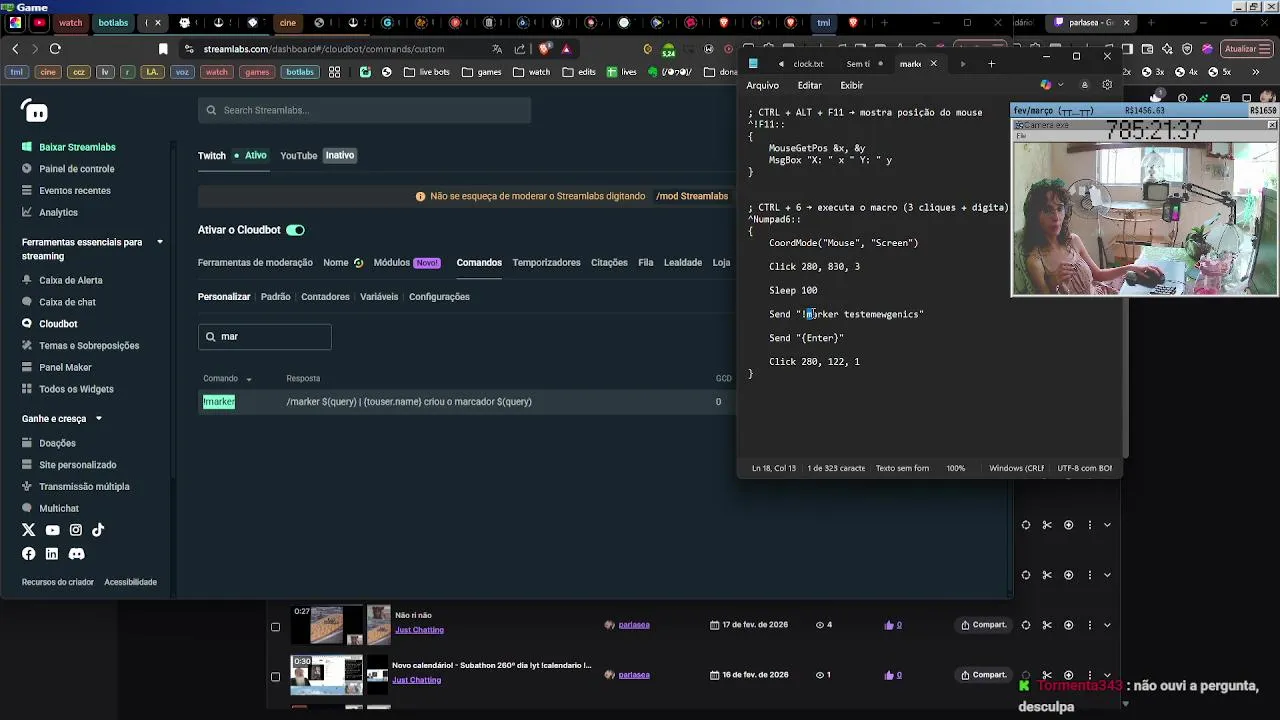Image resolution: width=1280 pixels, height=720 pixels.
Task: Click the Streamlabs logo in the sidebar
Action: (x=35, y=111)
